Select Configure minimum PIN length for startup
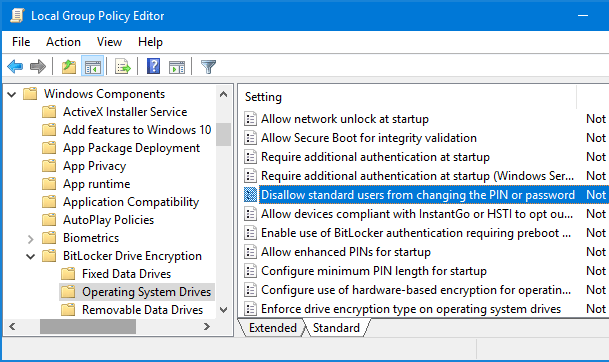 (x=374, y=271)
